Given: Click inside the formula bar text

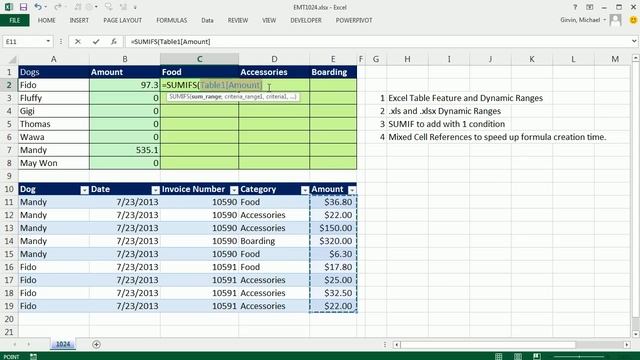Looking at the screenshot, I should 171,42.
